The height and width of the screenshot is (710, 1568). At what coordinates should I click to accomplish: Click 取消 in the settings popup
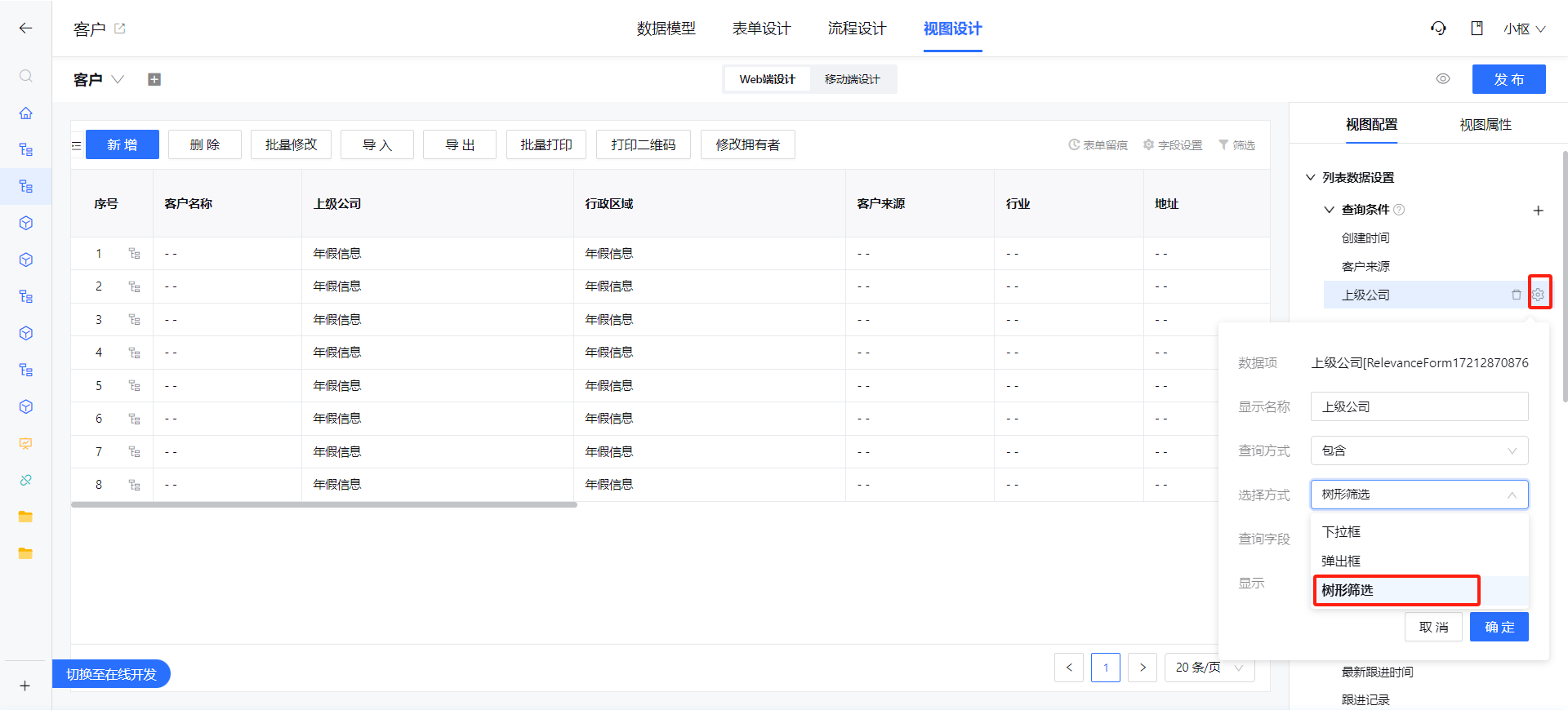[x=1433, y=627]
